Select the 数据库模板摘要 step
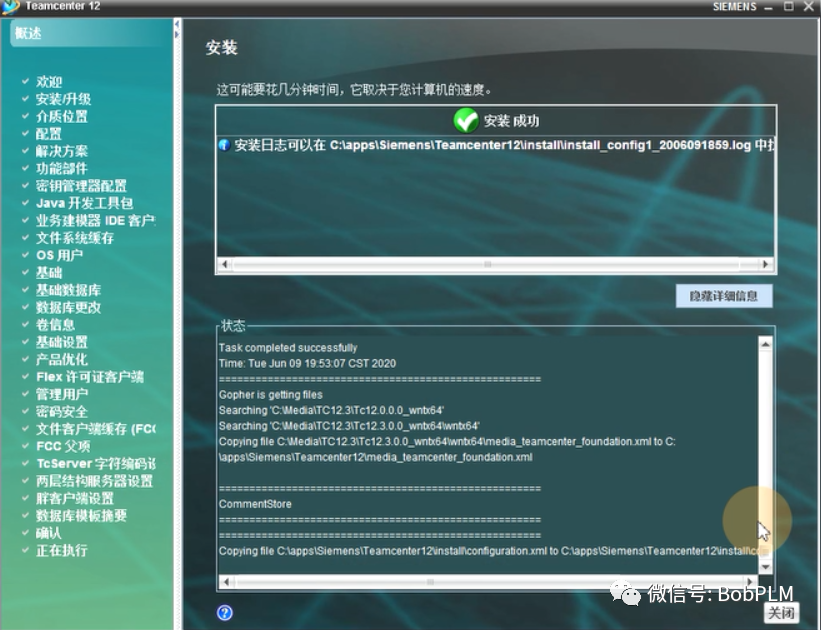Screen dimensions: 821x630 81,515
